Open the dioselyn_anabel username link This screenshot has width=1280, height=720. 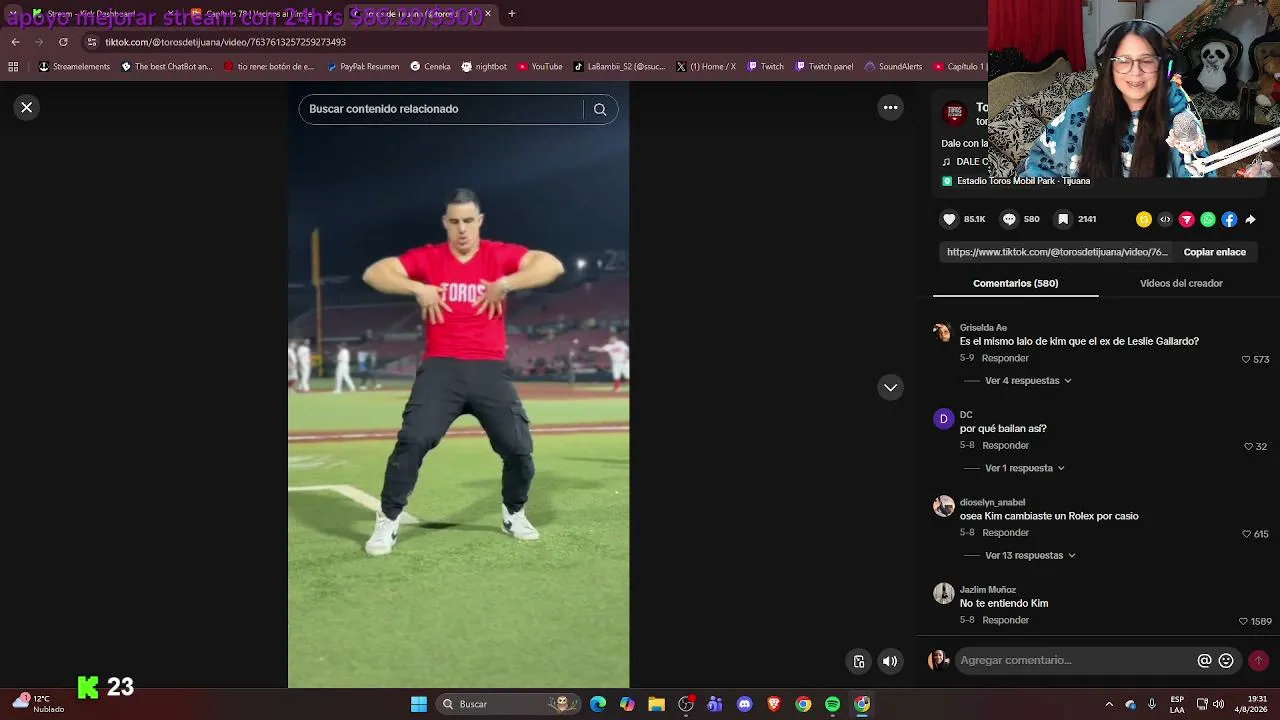[x=992, y=502]
